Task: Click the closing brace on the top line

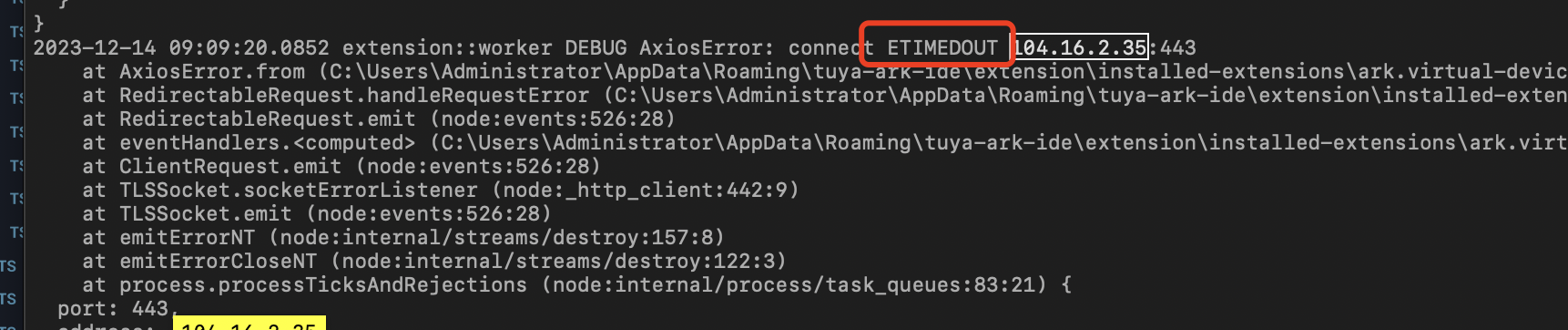Action: pos(38,22)
